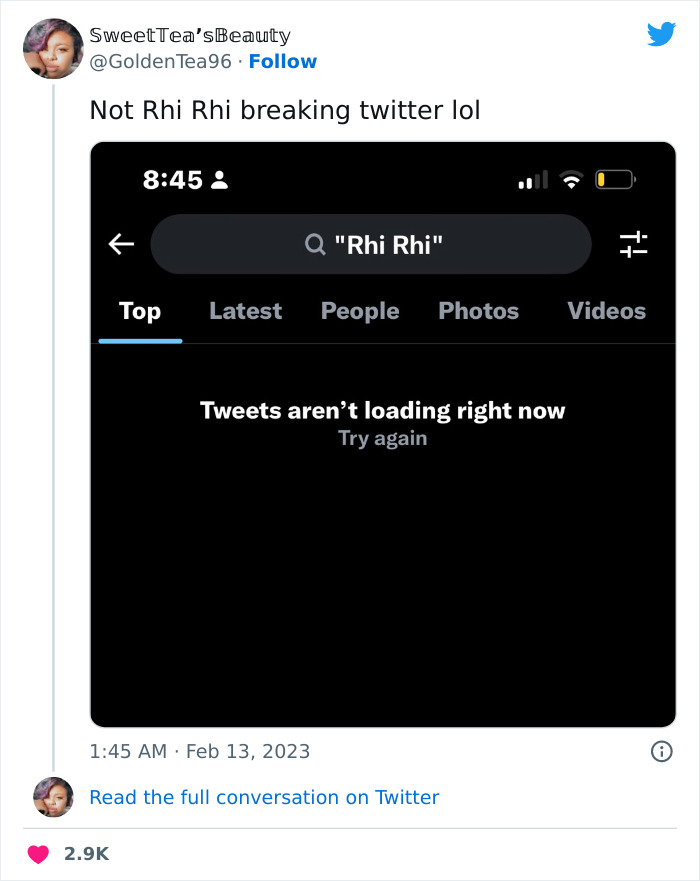Click the battery indicator in the status bar

(x=614, y=179)
